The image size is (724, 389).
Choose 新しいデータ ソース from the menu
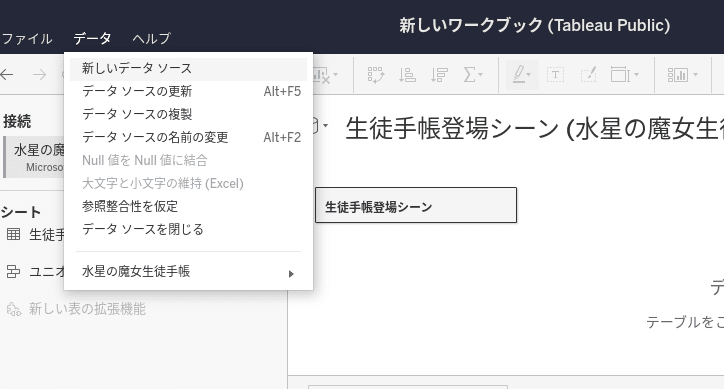188,69
